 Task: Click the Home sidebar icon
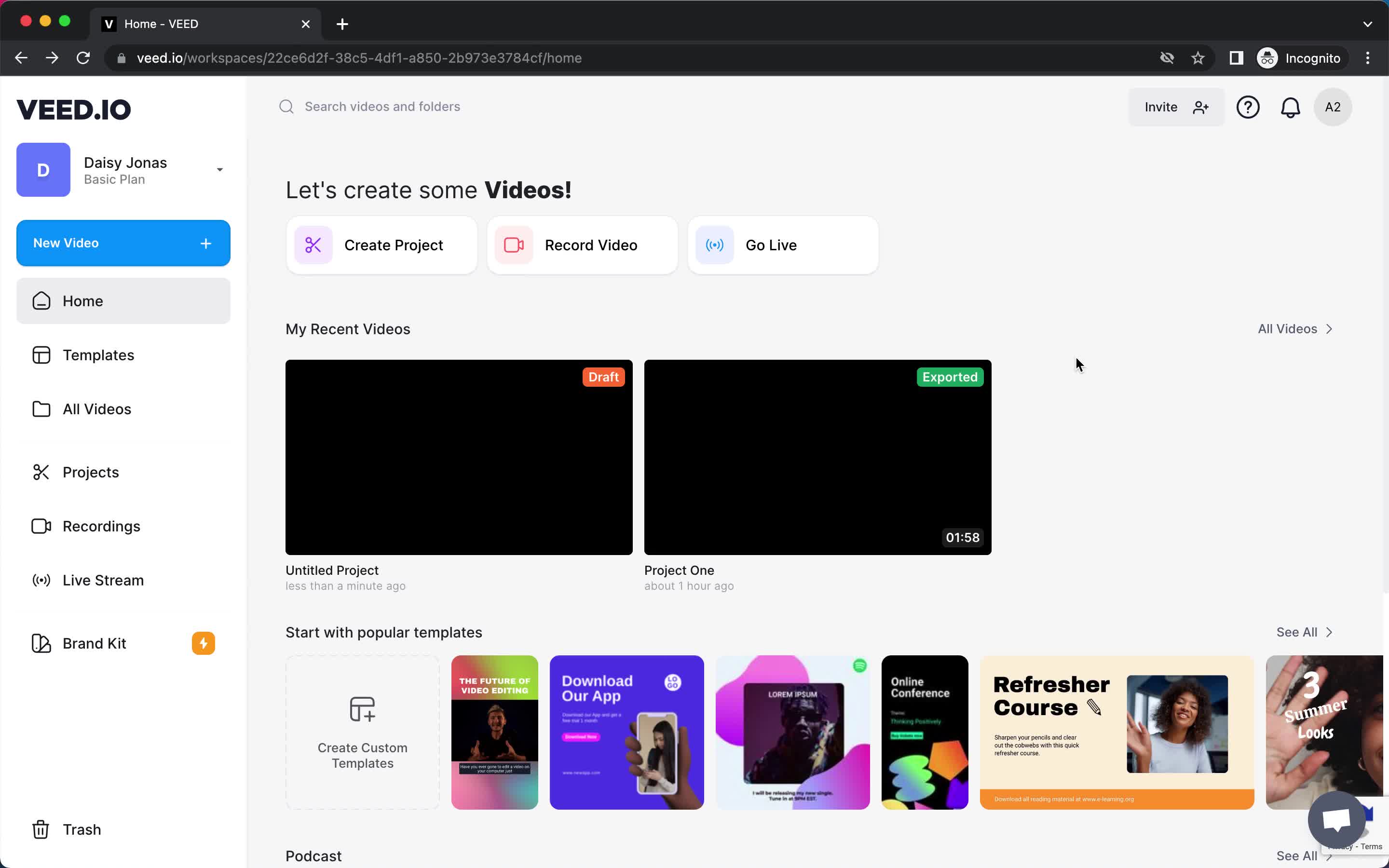coord(40,301)
